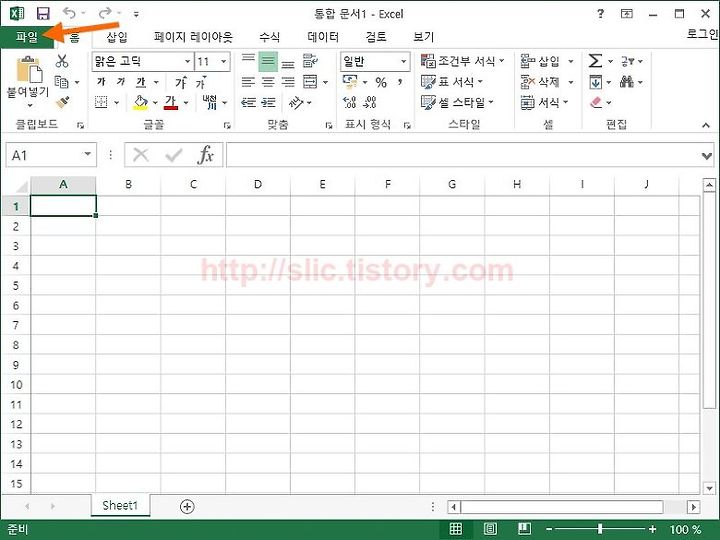Click the Decrease Indent icon
This screenshot has width=720, height=540.
[x=248, y=102]
